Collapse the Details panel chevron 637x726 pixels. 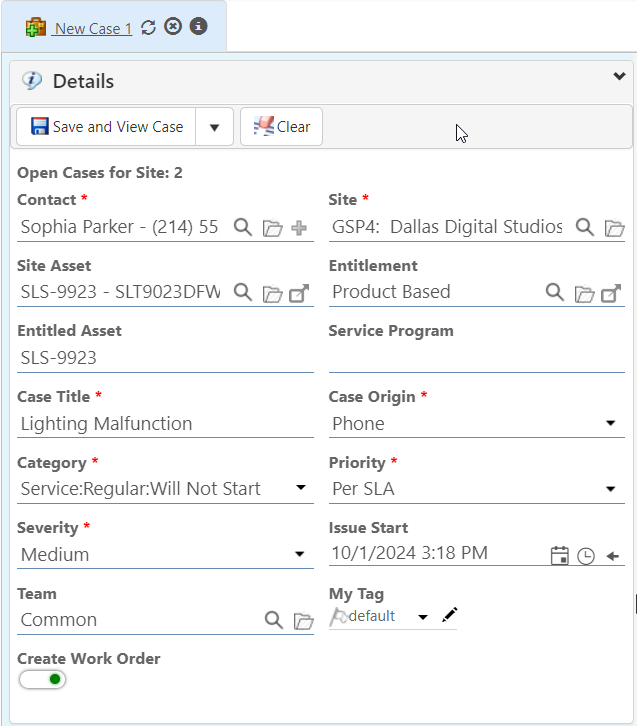(x=619, y=76)
